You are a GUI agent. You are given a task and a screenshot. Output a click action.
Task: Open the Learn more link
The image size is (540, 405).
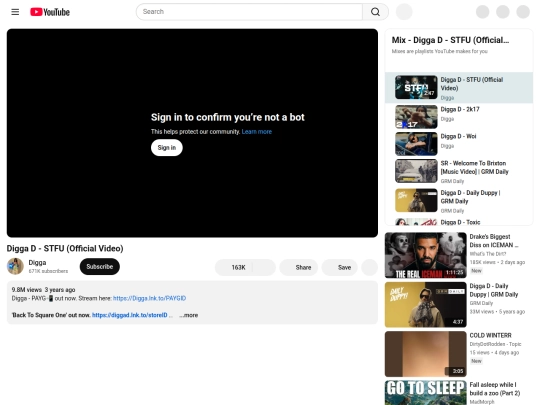[257, 132]
